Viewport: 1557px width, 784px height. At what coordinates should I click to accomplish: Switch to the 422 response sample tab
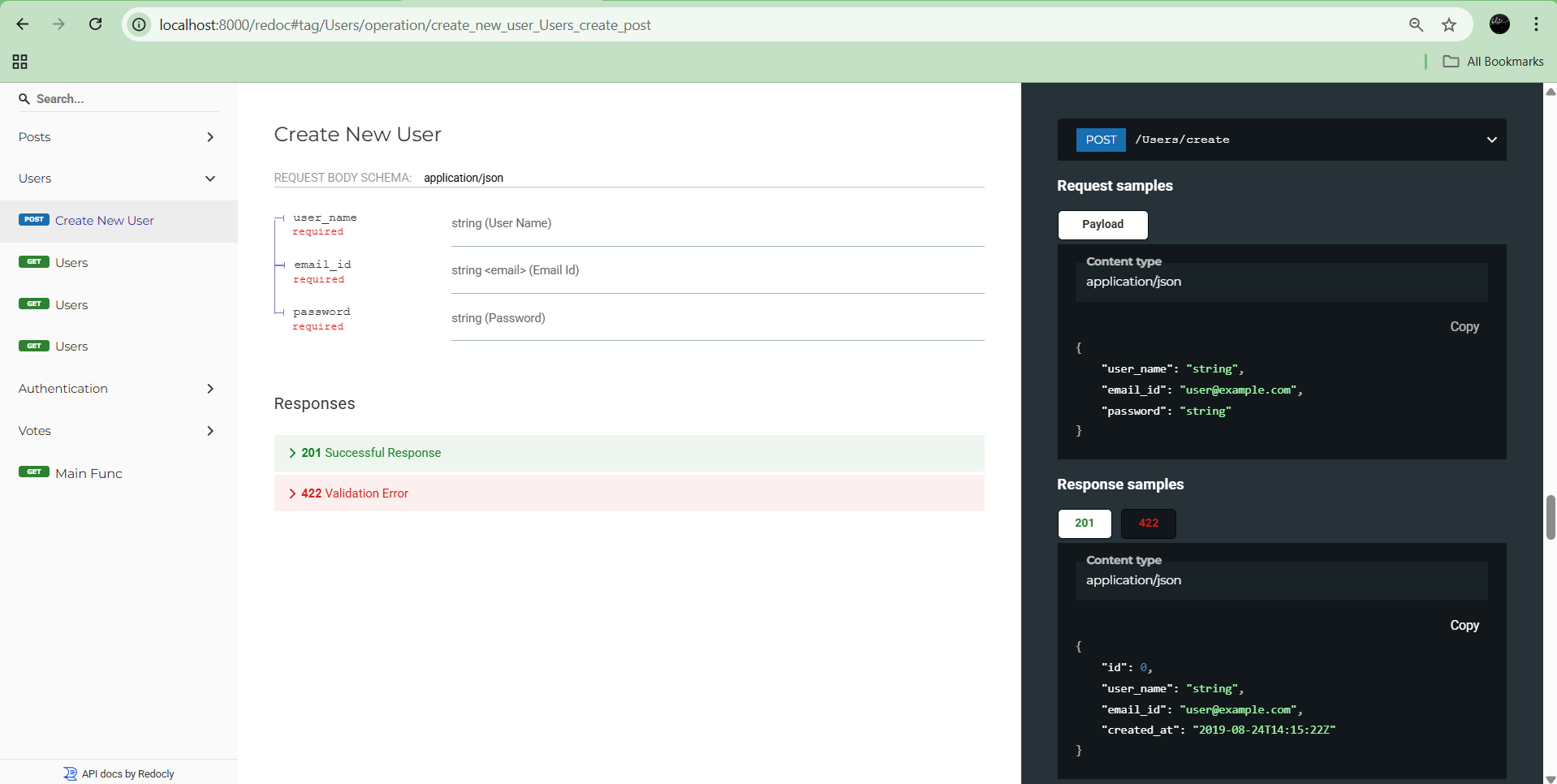tap(1148, 523)
